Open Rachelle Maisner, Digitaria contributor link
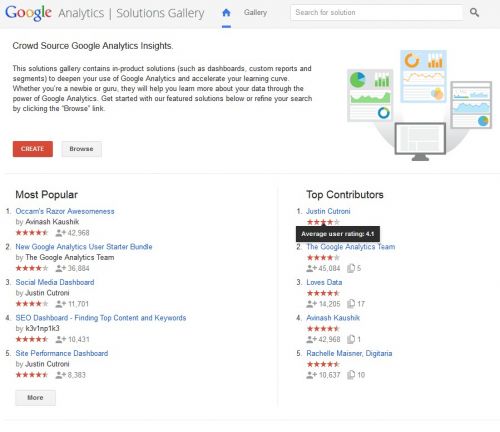This screenshot has height=432, width=500. (x=349, y=353)
